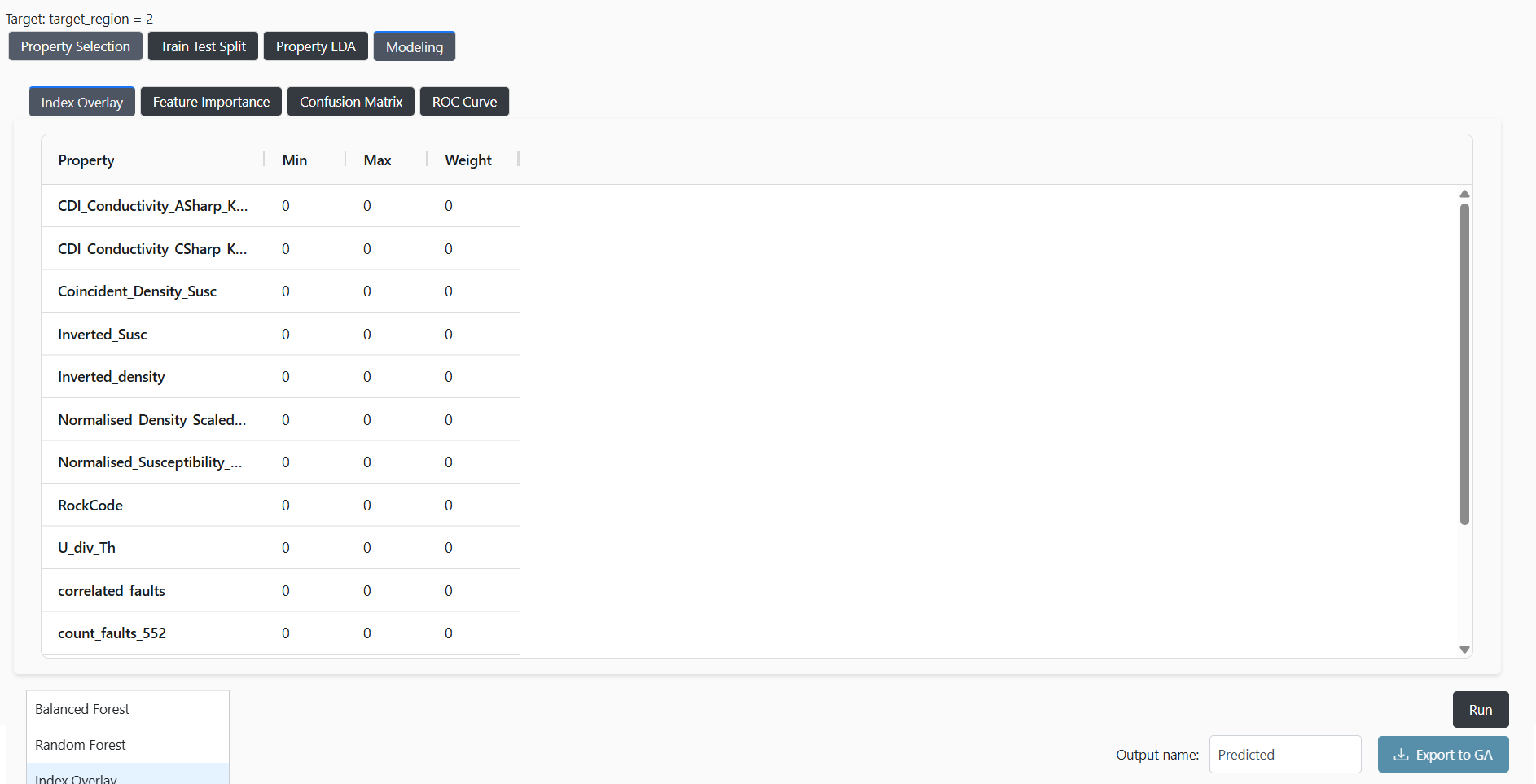Image resolution: width=1536 pixels, height=784 pixels.
Task: Click the Min value for RockCode
Action: 286,506
